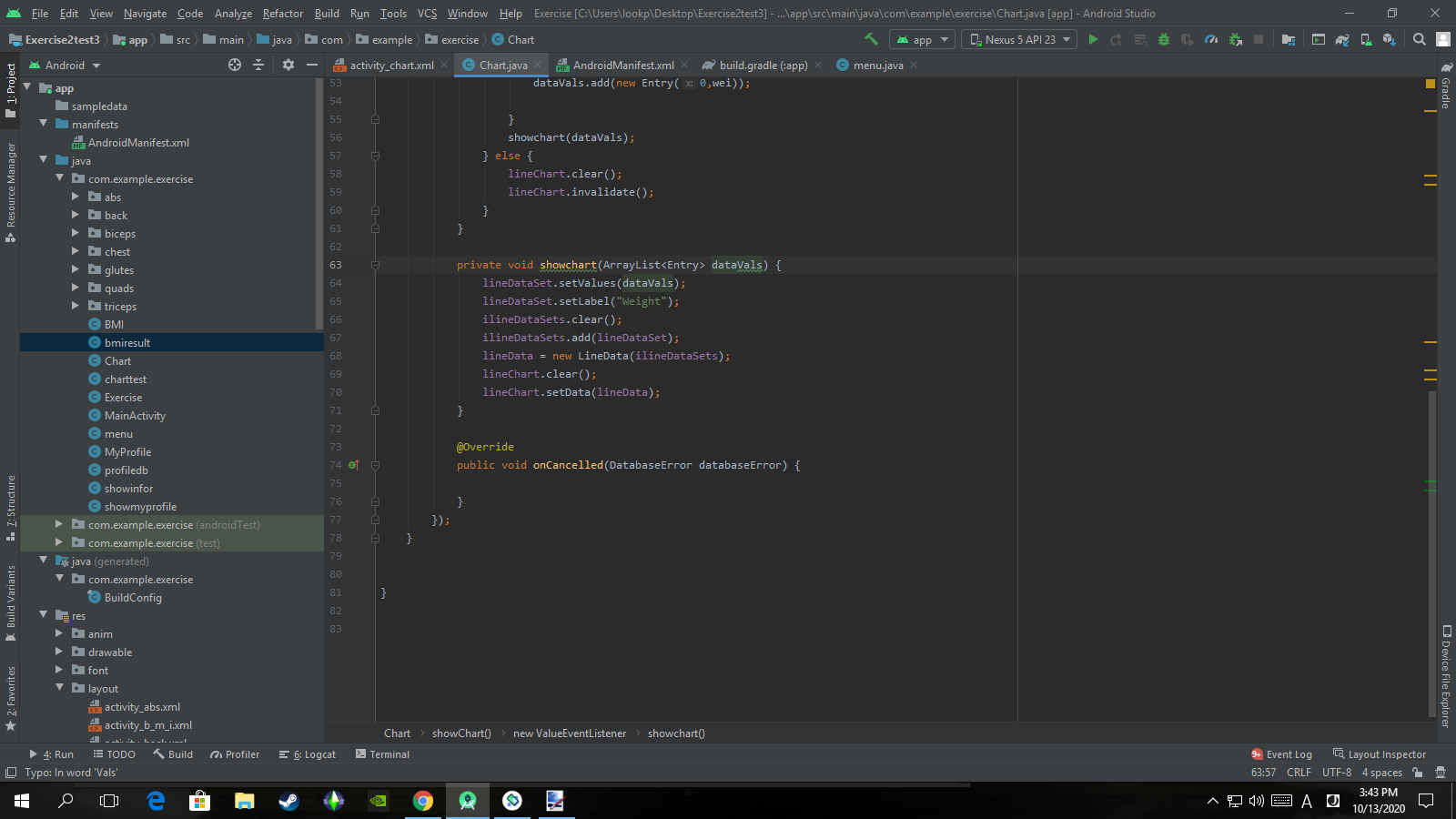Expand com.example.exercise (androidTest) package
This screenshot has height=819, width=1456.
(x=59, y=524)
